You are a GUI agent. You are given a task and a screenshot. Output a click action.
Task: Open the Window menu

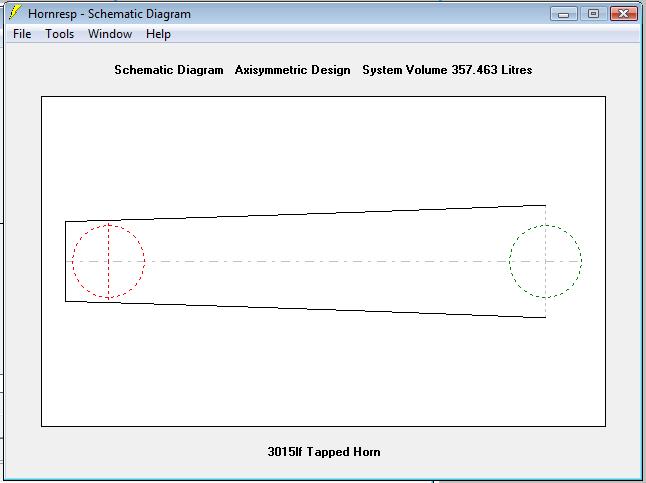[110, 34]
